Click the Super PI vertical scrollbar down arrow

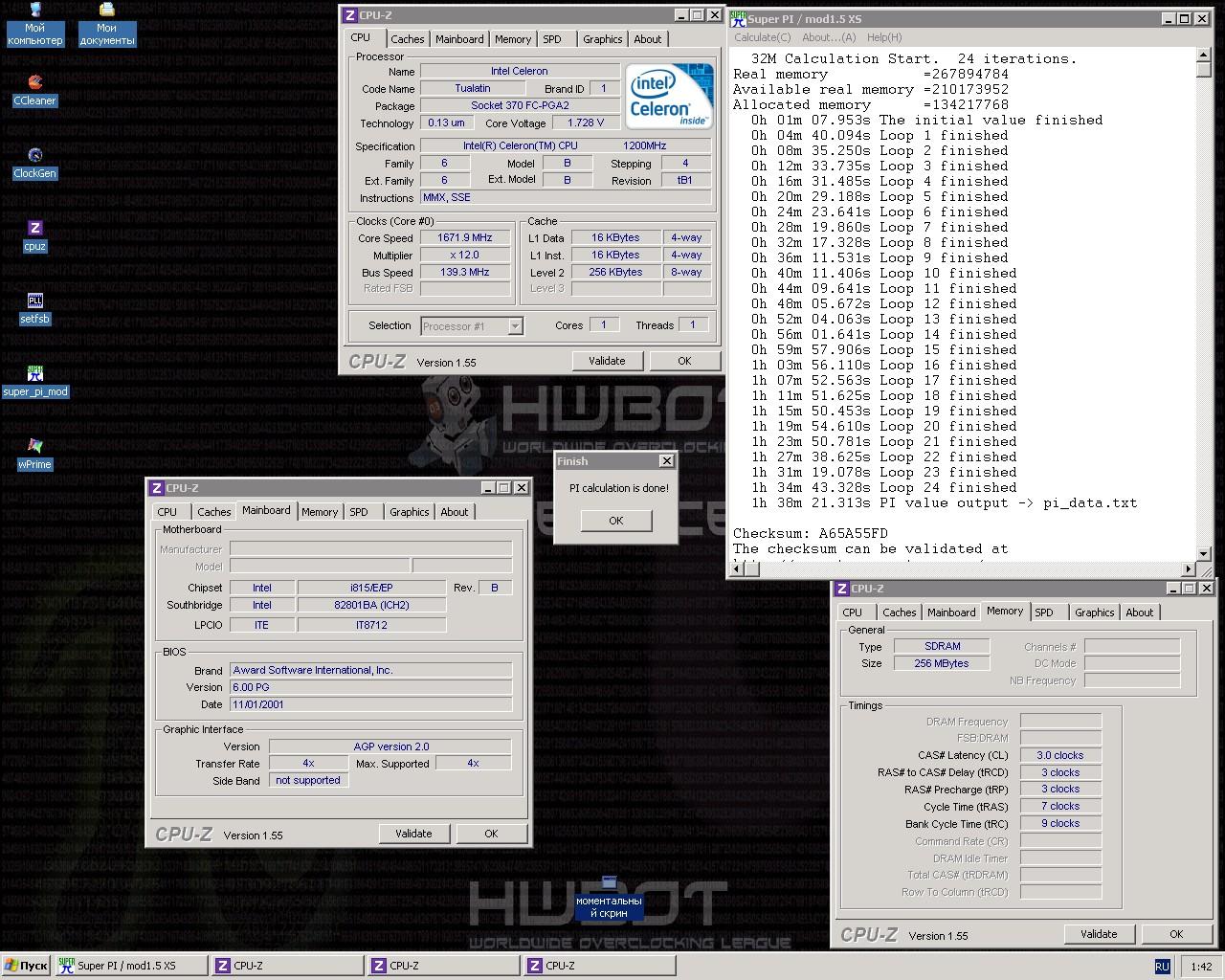pyautogui.click(x=1204, y=553)
